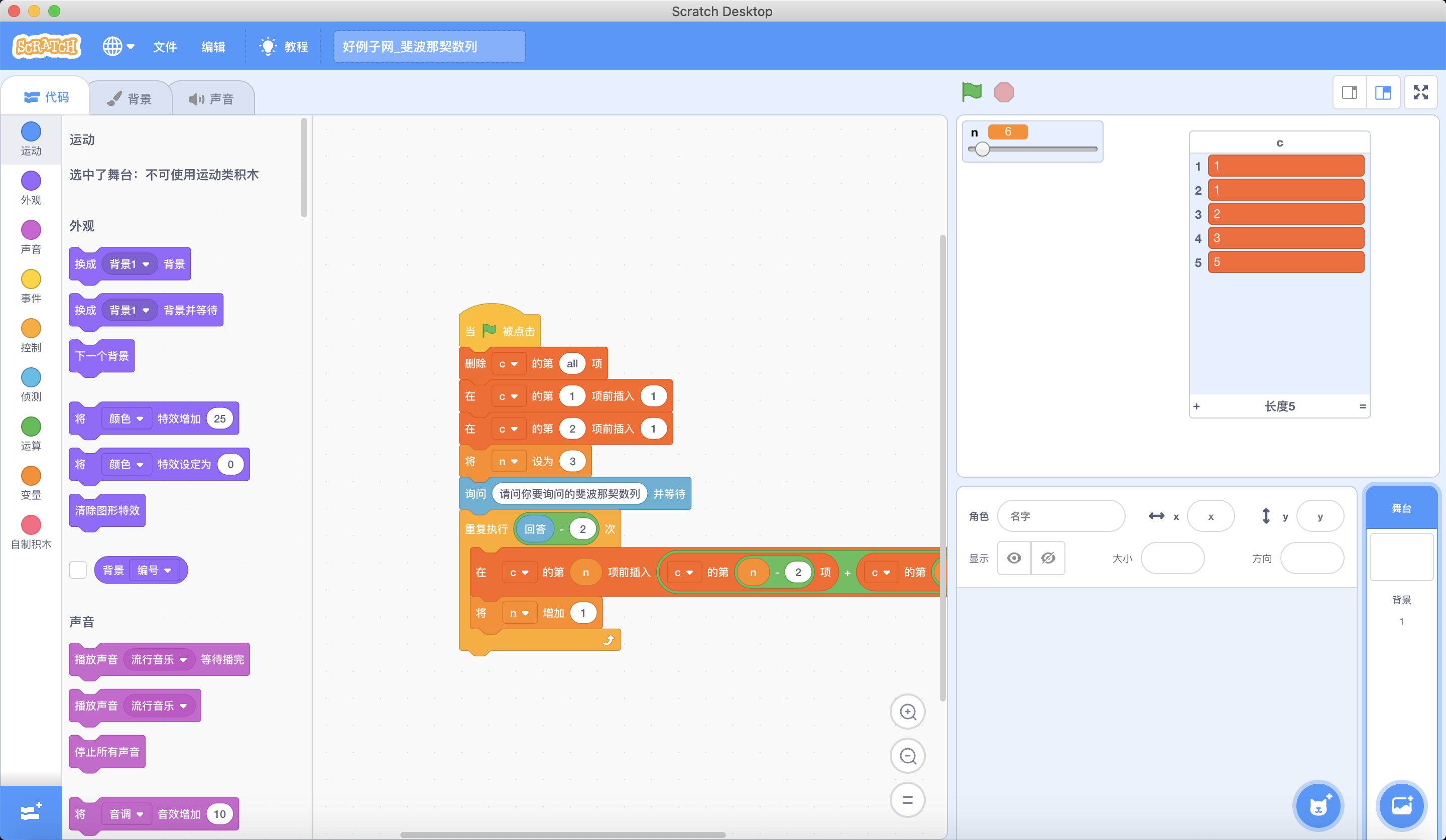Click the add extension button
The width and height of the screenshot is (1446, 840).
click(x=31, y=812)
